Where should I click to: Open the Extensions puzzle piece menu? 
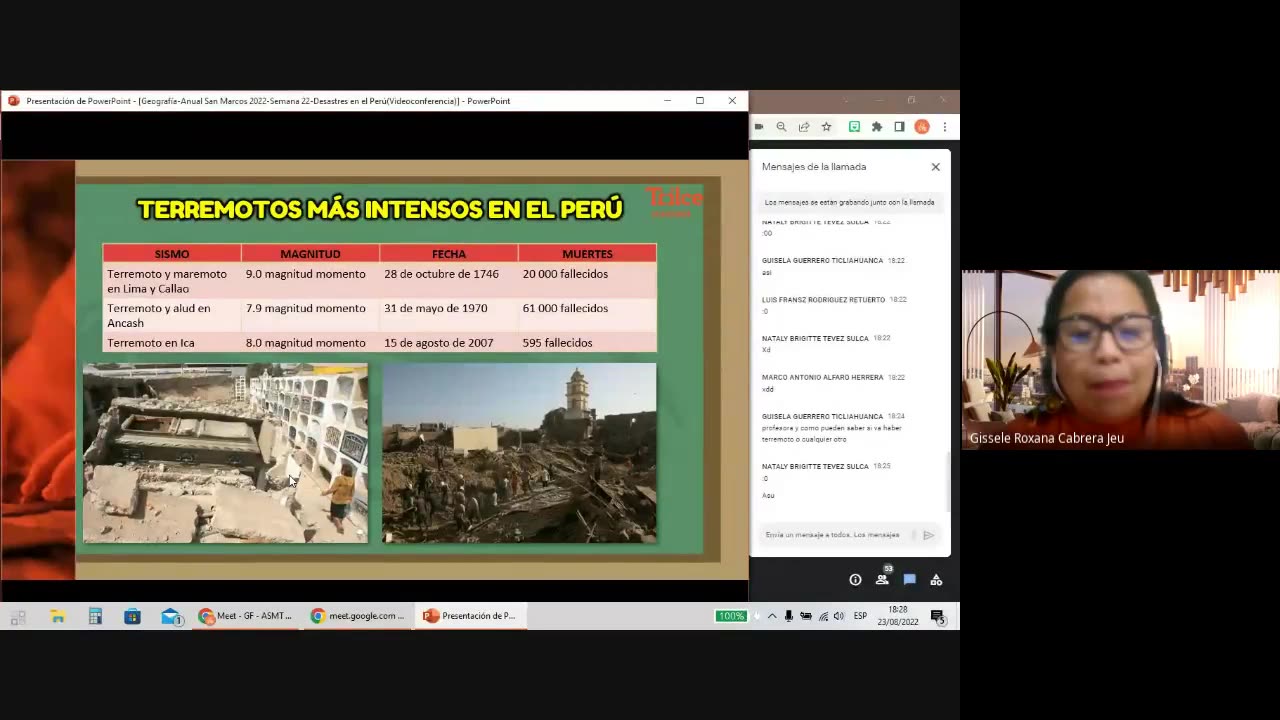point(877,127)
